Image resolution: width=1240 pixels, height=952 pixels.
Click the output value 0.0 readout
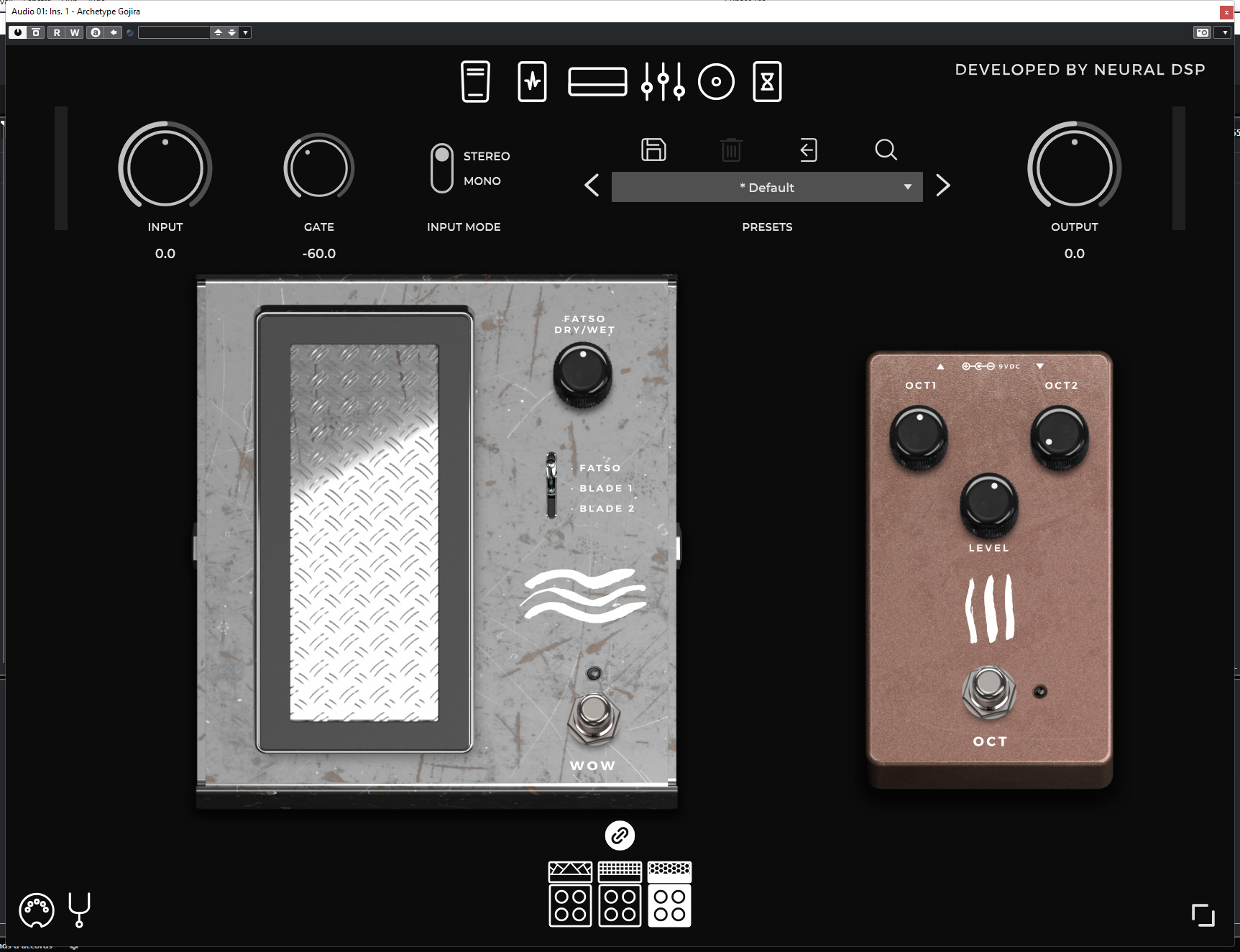click(x=1075, y=253)
